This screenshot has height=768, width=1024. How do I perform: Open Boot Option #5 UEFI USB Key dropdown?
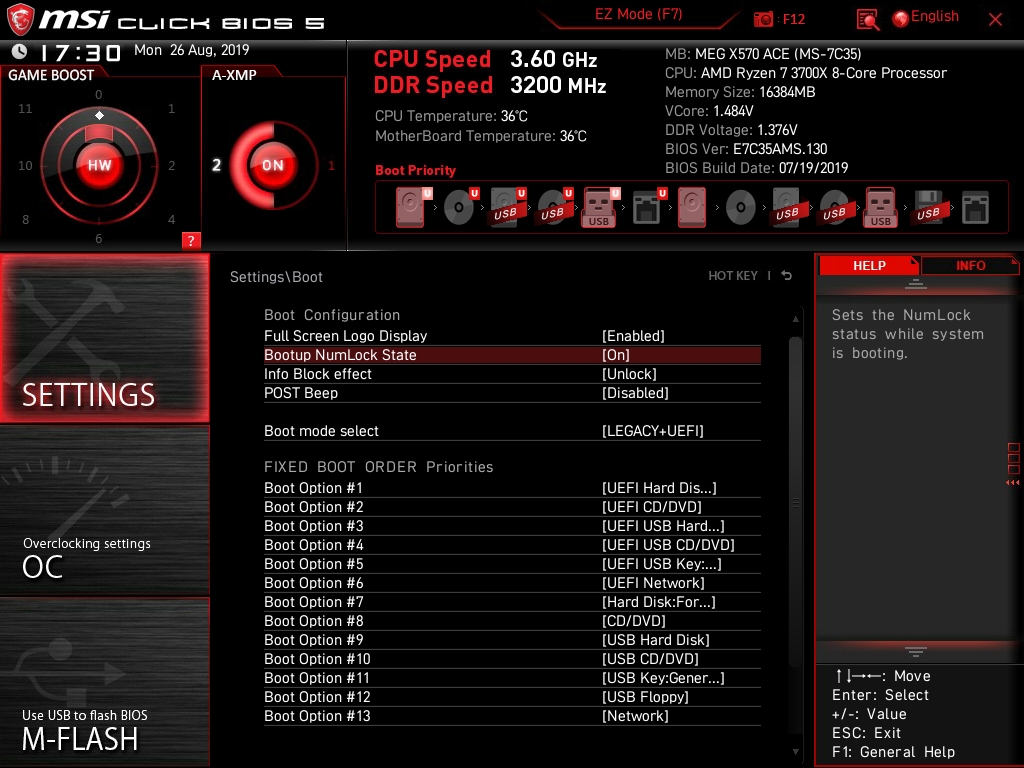click(662, 564)
